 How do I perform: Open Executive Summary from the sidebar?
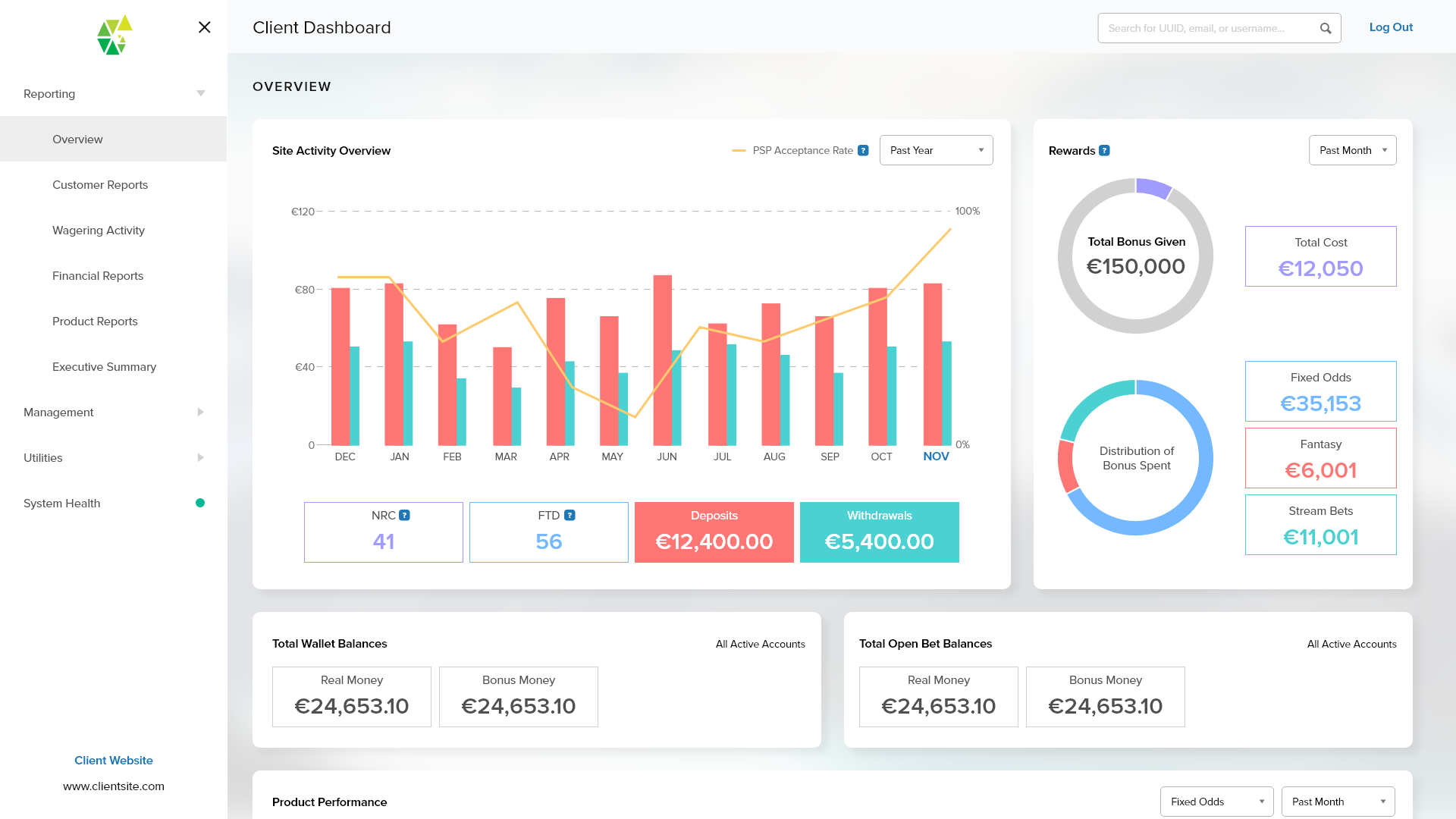click(104, 366)
